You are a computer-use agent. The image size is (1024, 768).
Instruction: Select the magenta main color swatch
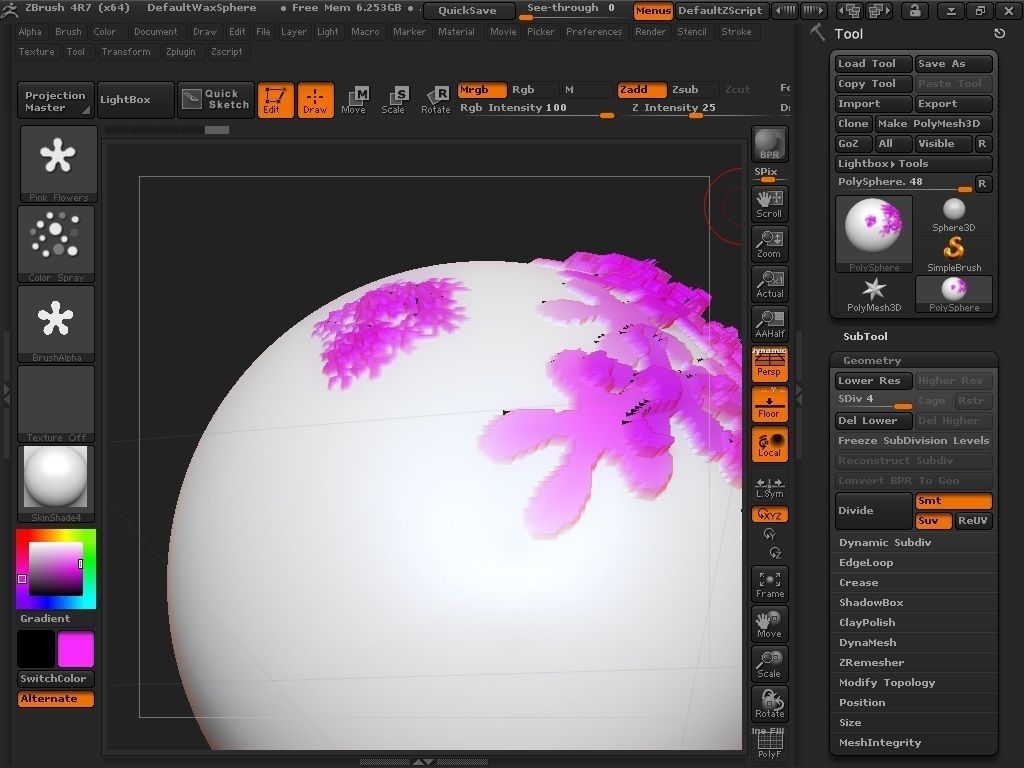pyautogui.click(x=76, y=649)
